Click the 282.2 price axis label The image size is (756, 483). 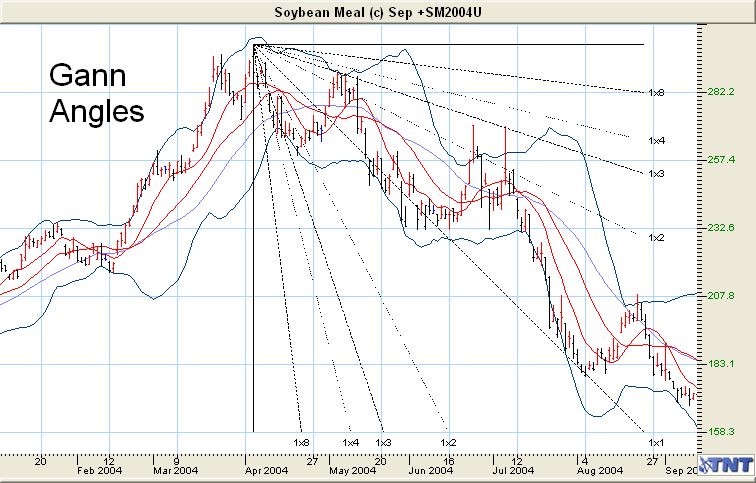click(721, 92)
